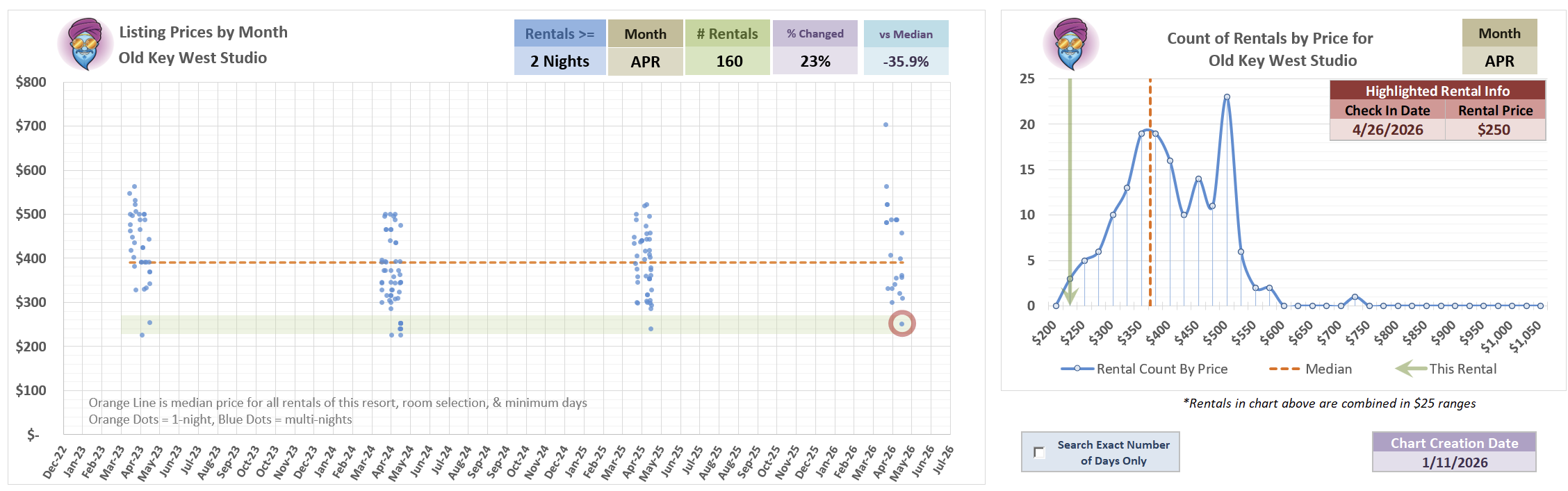The width and height of the screenshot is (1568, 491).
Task: Click the outlier dot near $700
Action: (x=885, y=125)
